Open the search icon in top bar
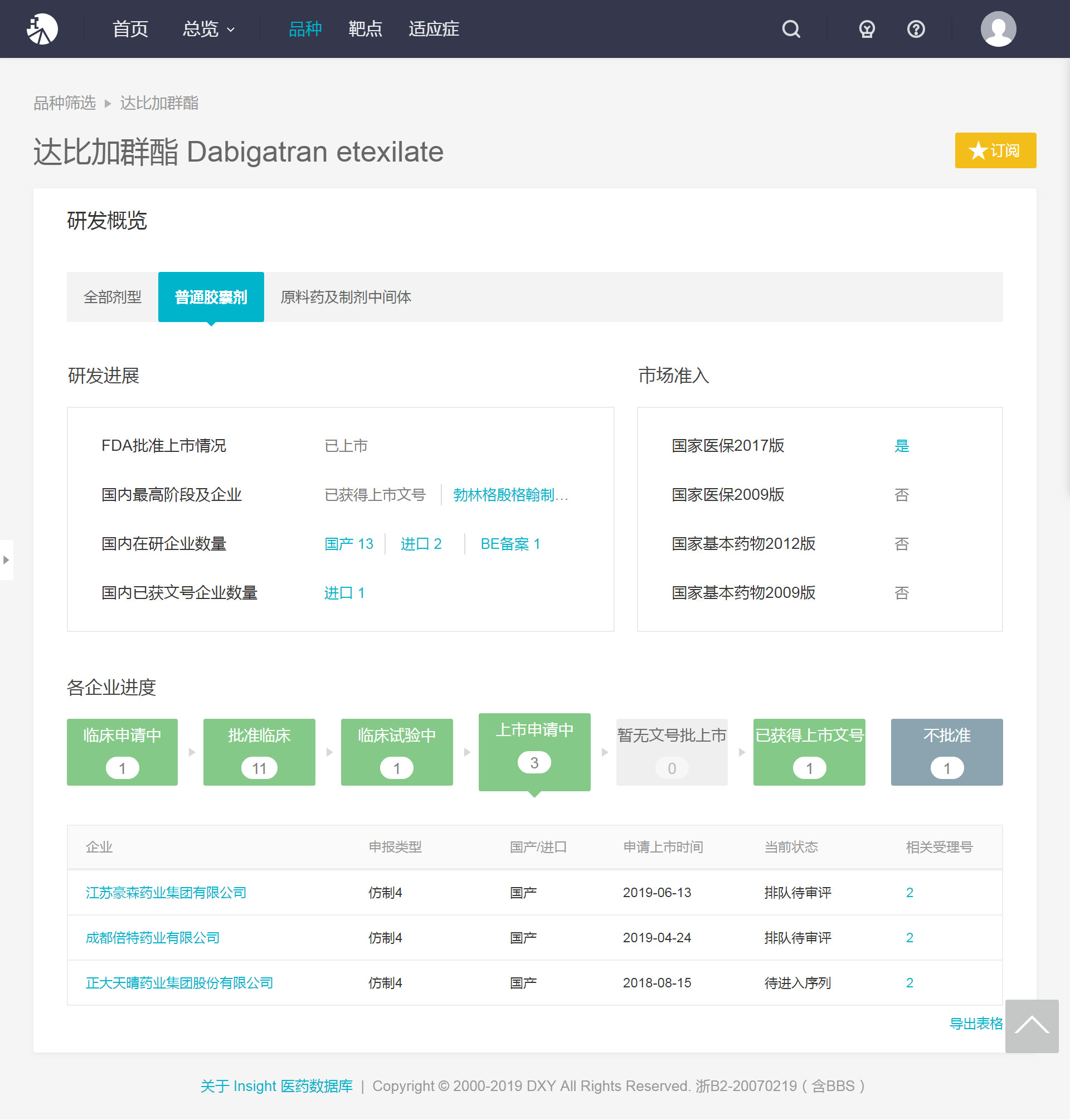 click(791, 29)
